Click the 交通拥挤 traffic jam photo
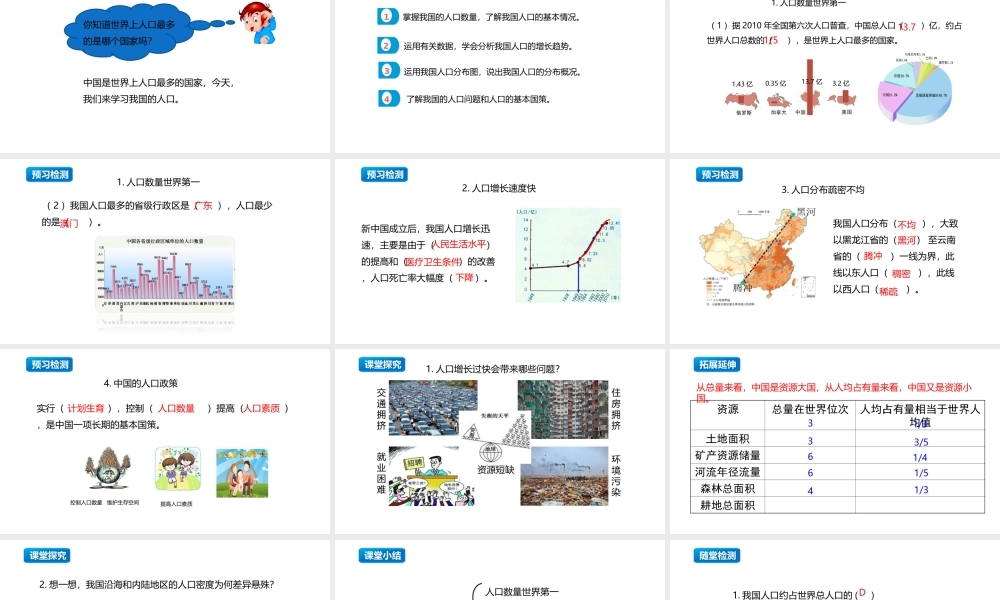 coord(432,408)
